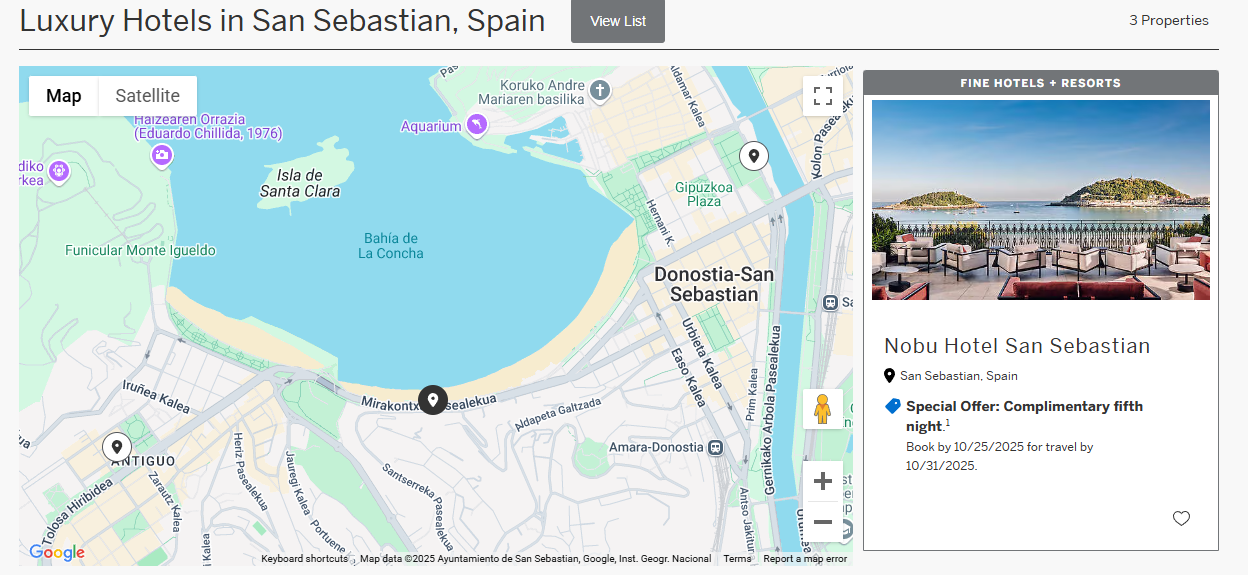The image size is (1248, 575).
Task: Click the Funicular Monte Igueldo label
Action: pyautogui.click(x=140, y=250)
